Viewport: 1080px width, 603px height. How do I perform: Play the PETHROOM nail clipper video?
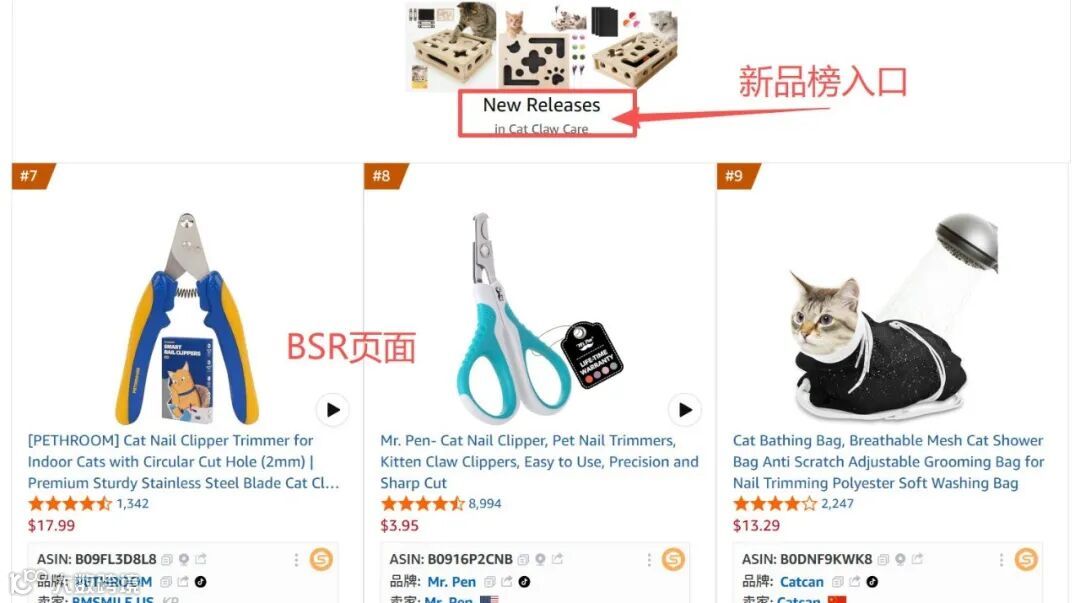333,410
